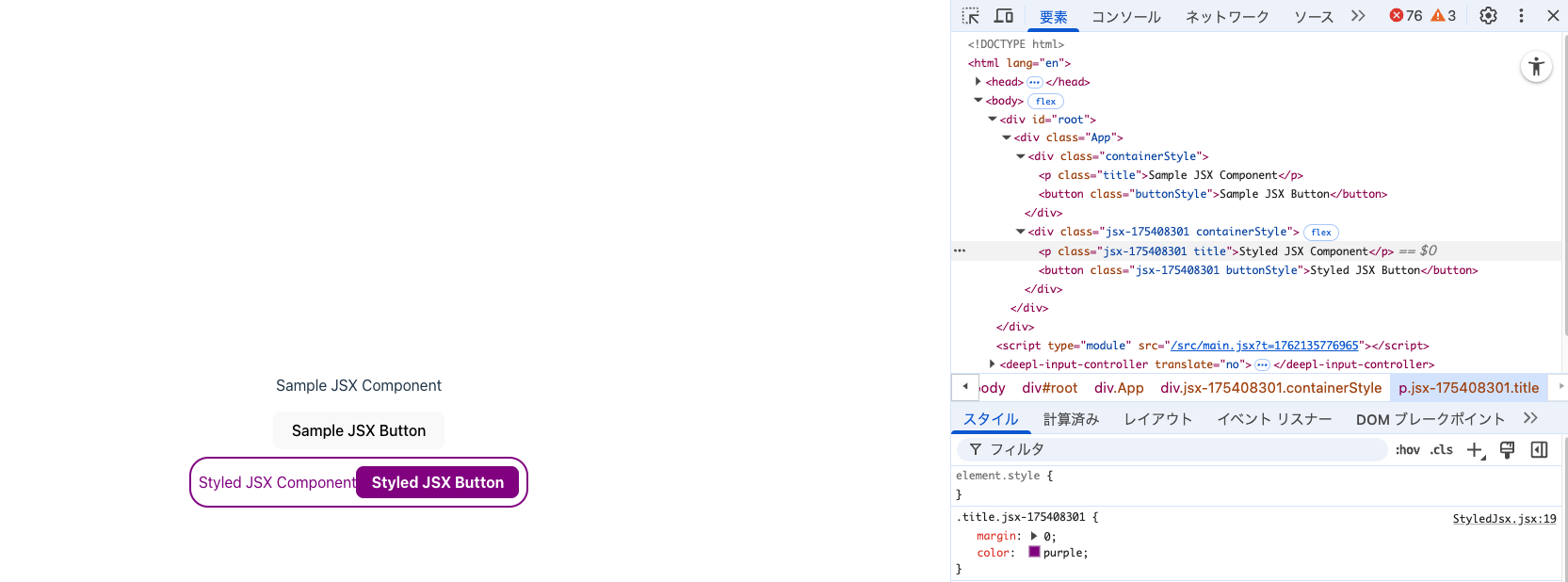Viewport: 1568px width, 582px height.
Task: Click the warning count 3 badge
Action: coord(1444,16)
